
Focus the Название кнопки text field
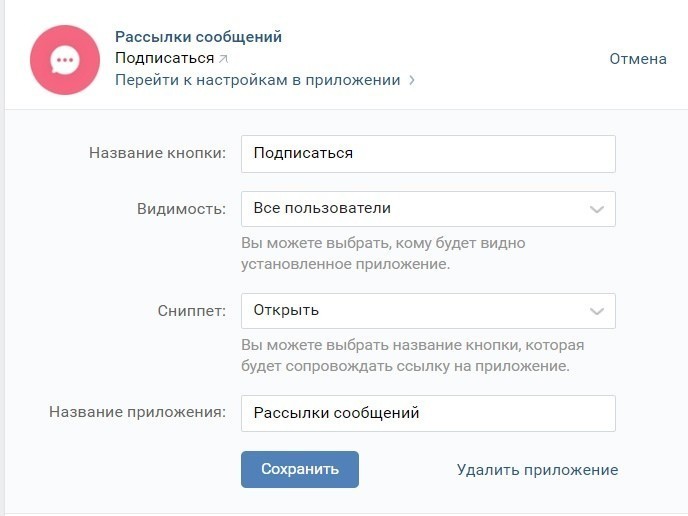pos(428,154)
